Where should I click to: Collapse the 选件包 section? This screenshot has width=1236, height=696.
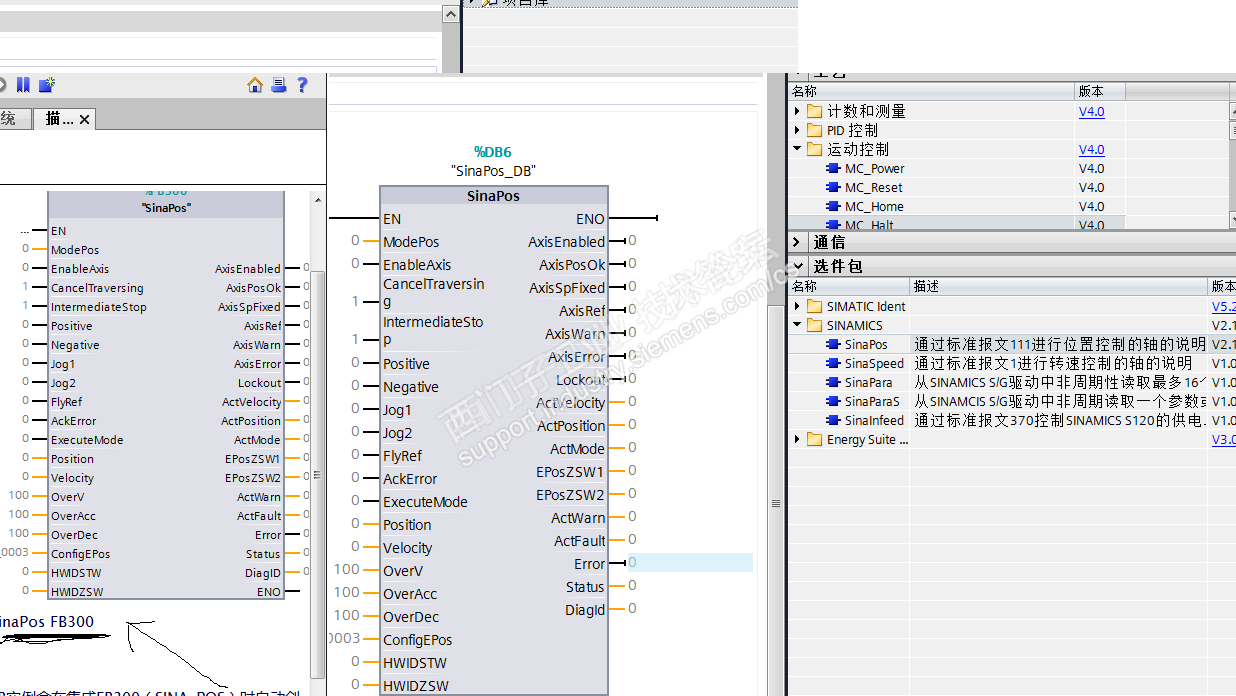pyautogui.click(x=797, y=267)
